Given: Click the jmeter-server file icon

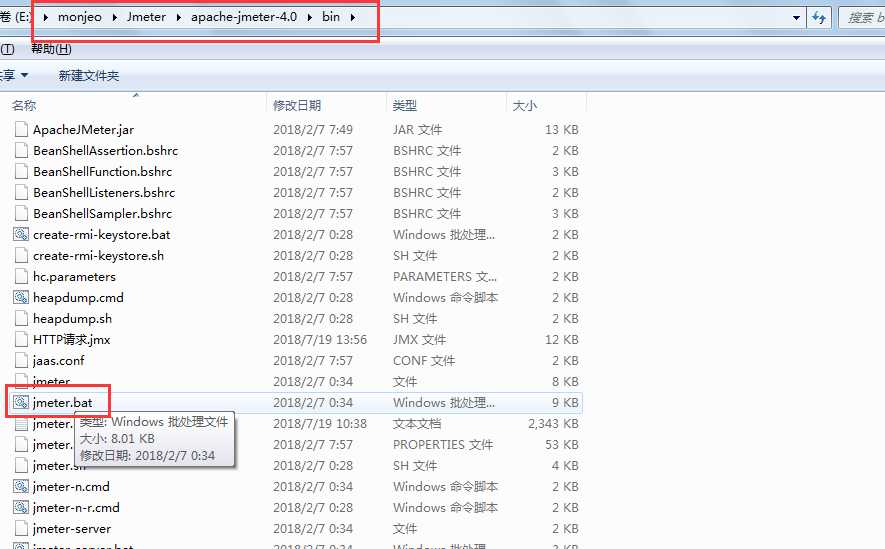Looking at the screenshot, I should coord(21,528).
